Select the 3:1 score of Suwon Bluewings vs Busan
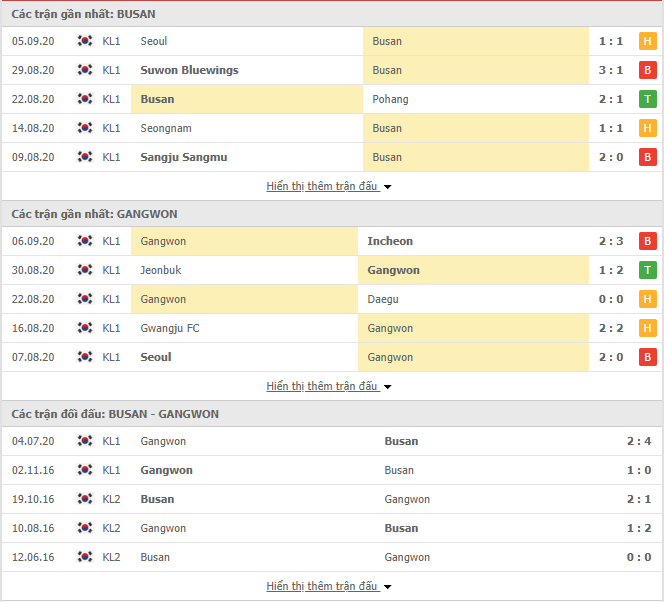The height and width of the screenshot is (602, 664). [611, 70]
